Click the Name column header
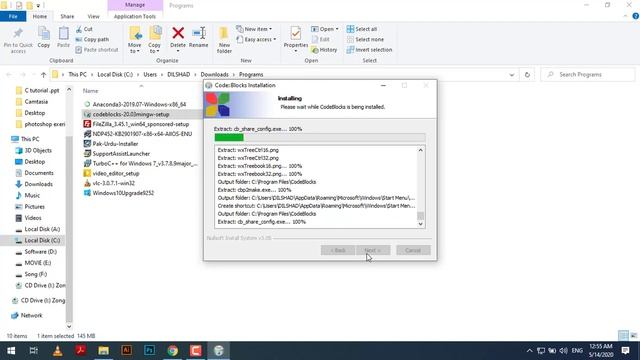Viewport: 640px width, 360px height. [91, 91]
